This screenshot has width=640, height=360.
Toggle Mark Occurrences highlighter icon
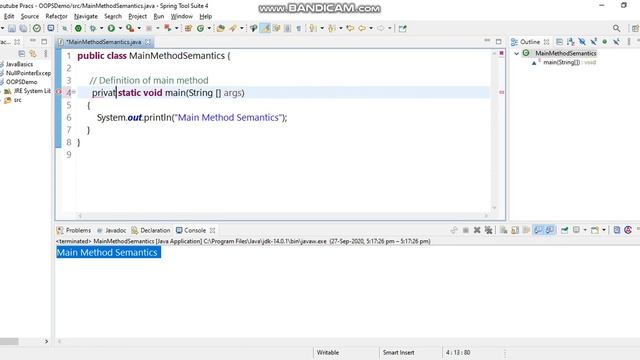(x=265, y=28)
